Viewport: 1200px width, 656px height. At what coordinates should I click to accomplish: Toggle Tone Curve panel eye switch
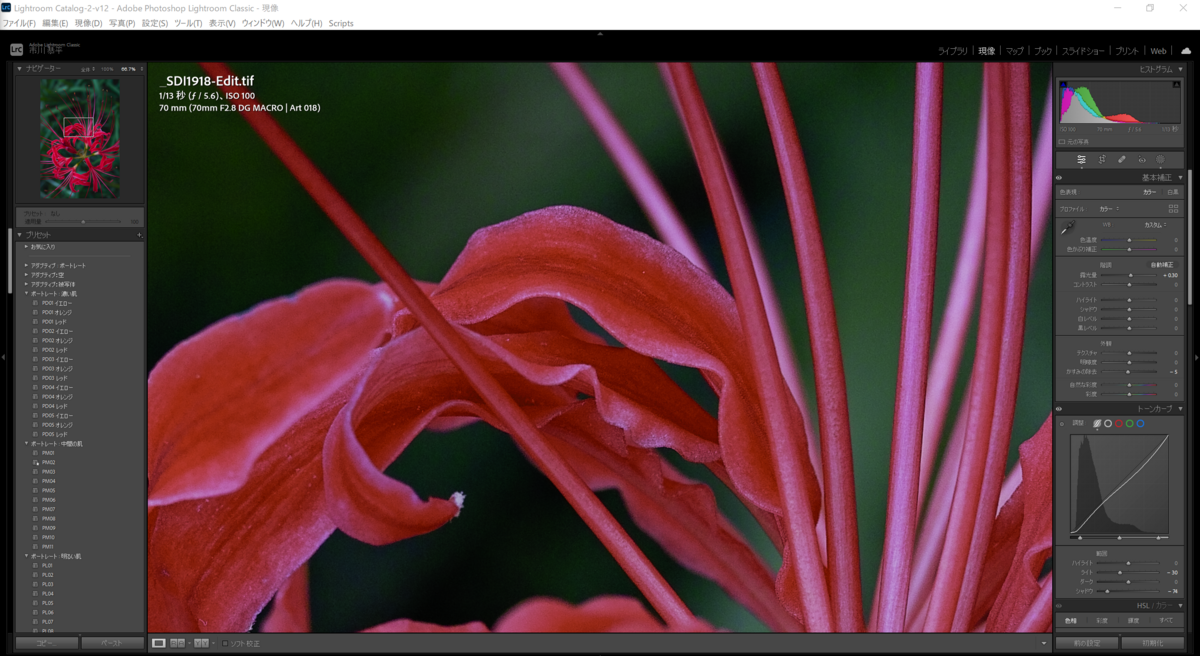pos(1059,409)
